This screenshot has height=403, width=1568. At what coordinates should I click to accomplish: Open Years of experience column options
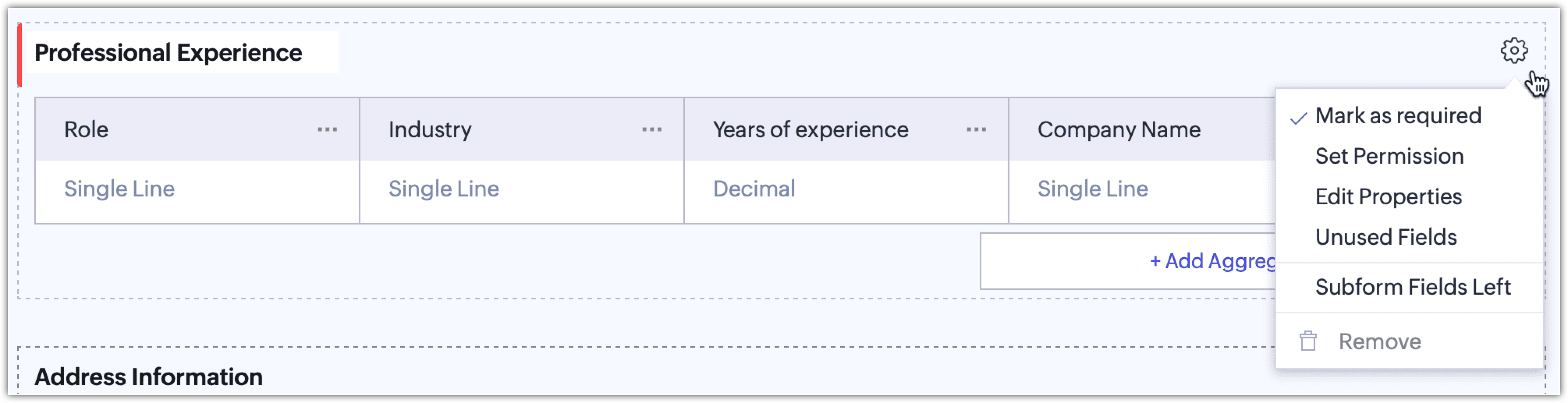pyautogui.click(x=976, y=129)
